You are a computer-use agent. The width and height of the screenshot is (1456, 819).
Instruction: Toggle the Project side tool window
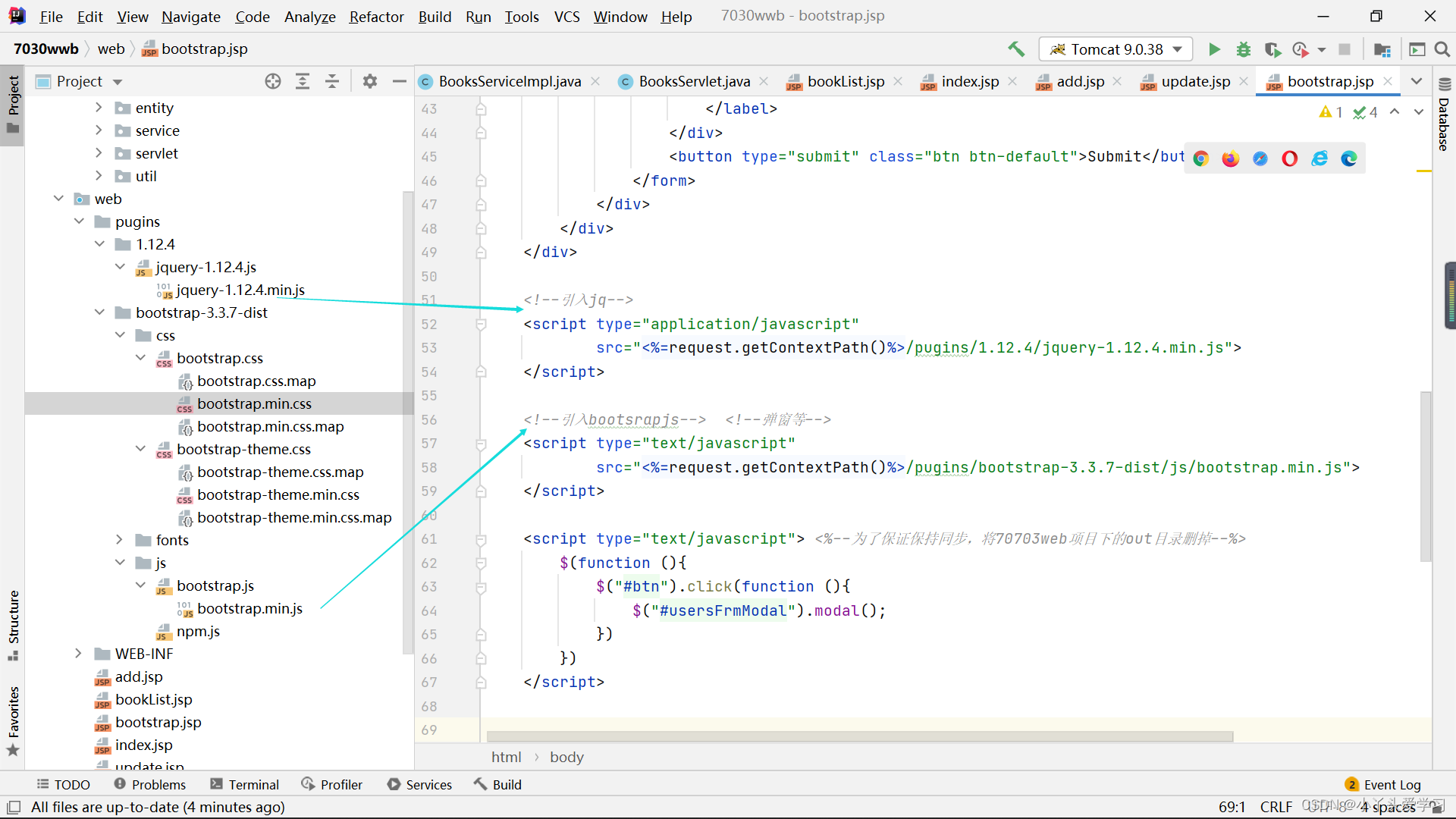point(13,104)
